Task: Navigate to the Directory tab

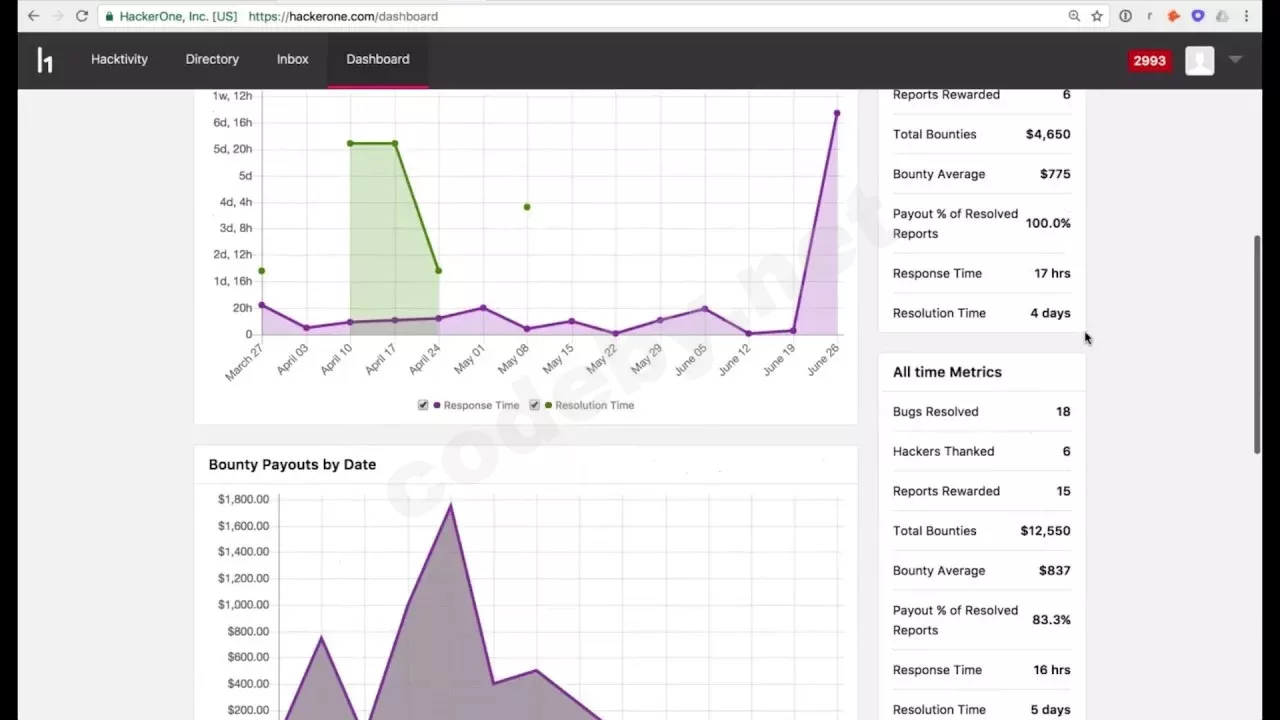Action: pyautogui.click(x=212, y=59)
